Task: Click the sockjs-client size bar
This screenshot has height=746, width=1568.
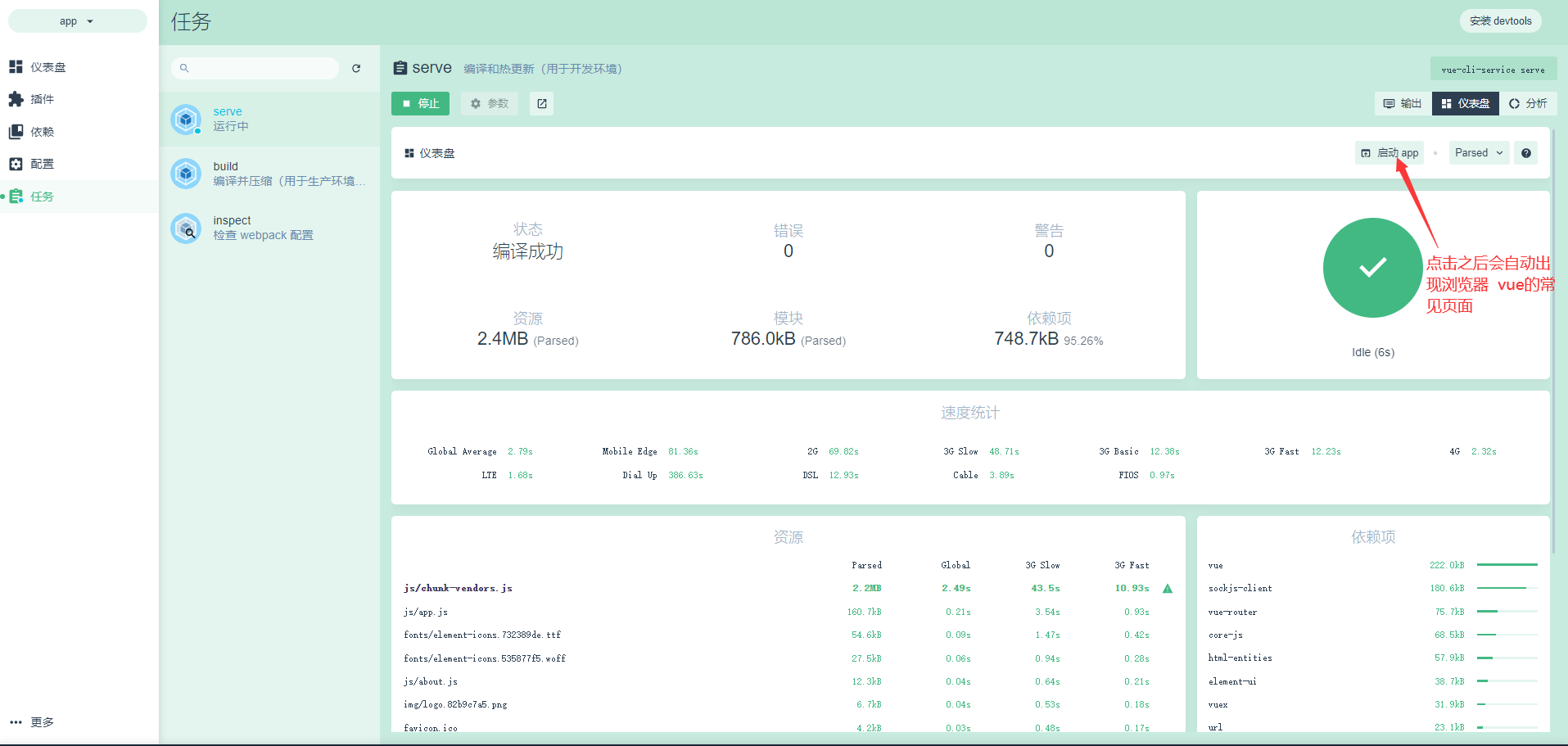Action: point(1507,588)
